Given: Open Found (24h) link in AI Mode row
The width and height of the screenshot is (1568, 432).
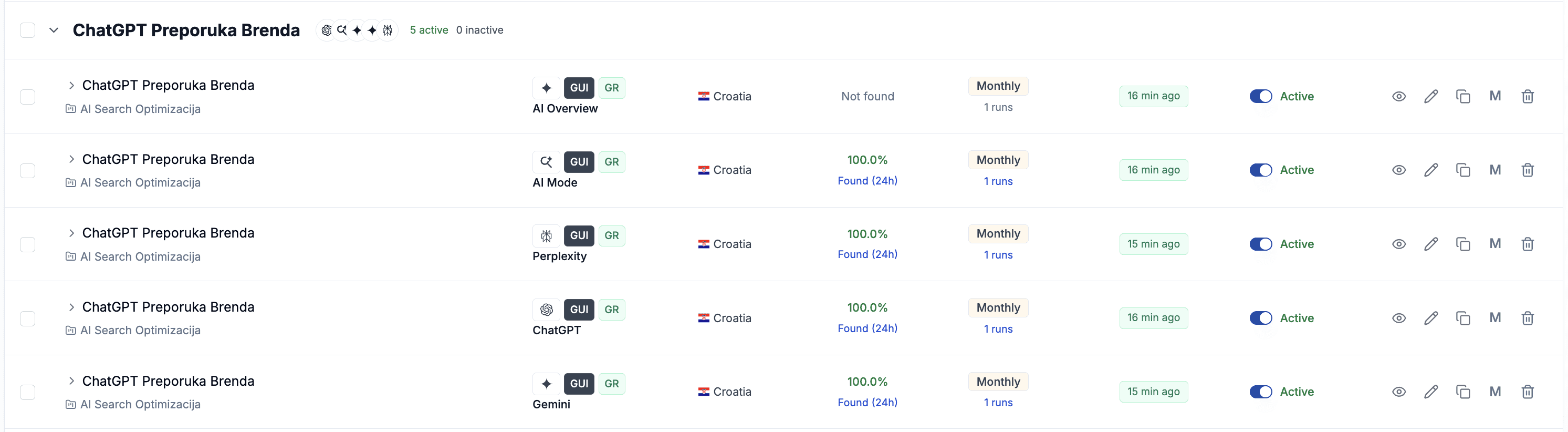Looking at the screenshot, I should click(867, 181).
